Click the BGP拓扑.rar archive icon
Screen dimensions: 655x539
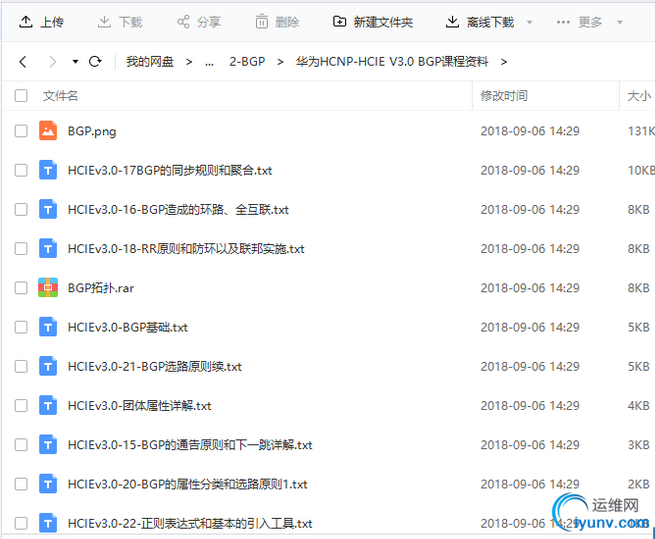pos(48,287)
